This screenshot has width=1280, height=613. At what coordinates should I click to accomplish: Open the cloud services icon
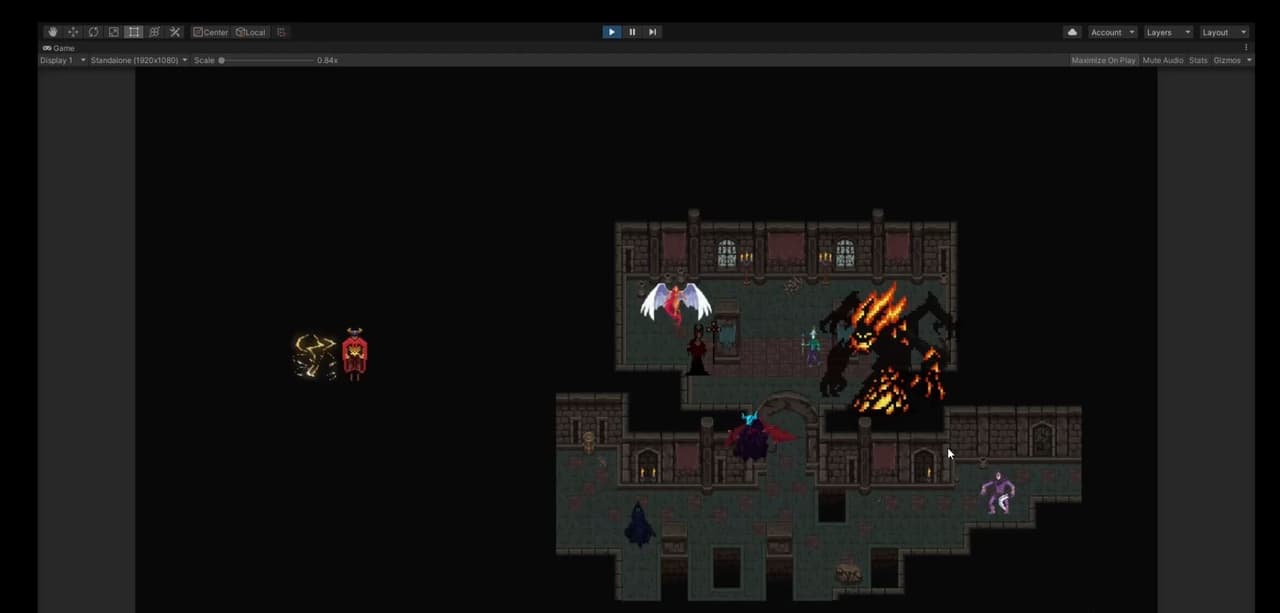coord(1073,32)
